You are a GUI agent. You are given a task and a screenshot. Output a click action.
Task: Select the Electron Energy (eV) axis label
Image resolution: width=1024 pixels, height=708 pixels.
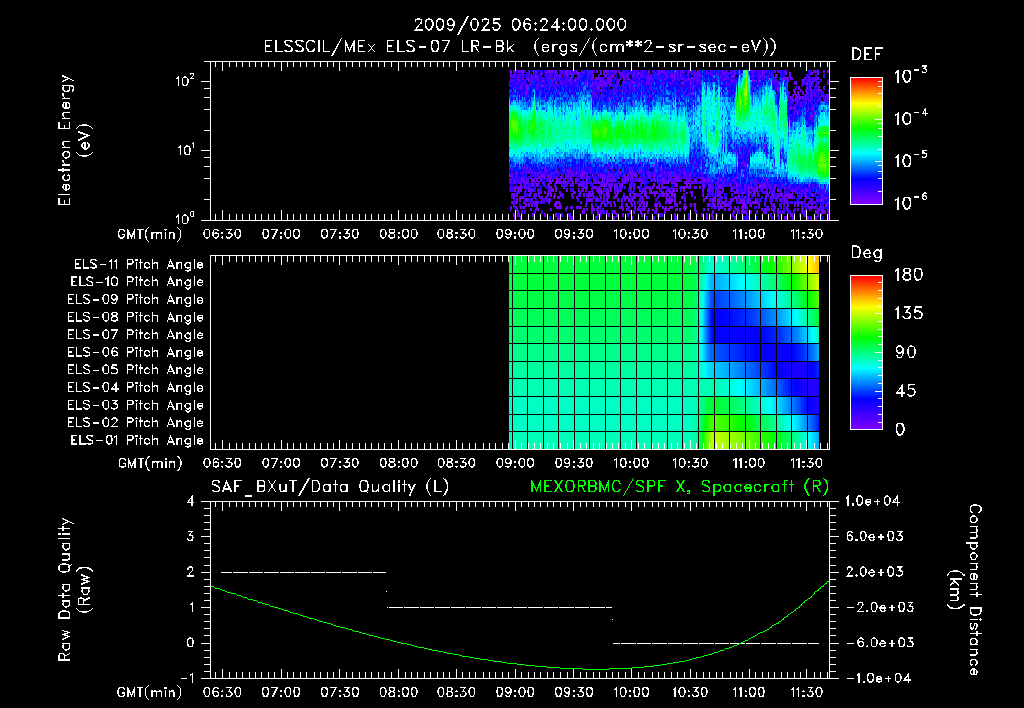point(74,140)
